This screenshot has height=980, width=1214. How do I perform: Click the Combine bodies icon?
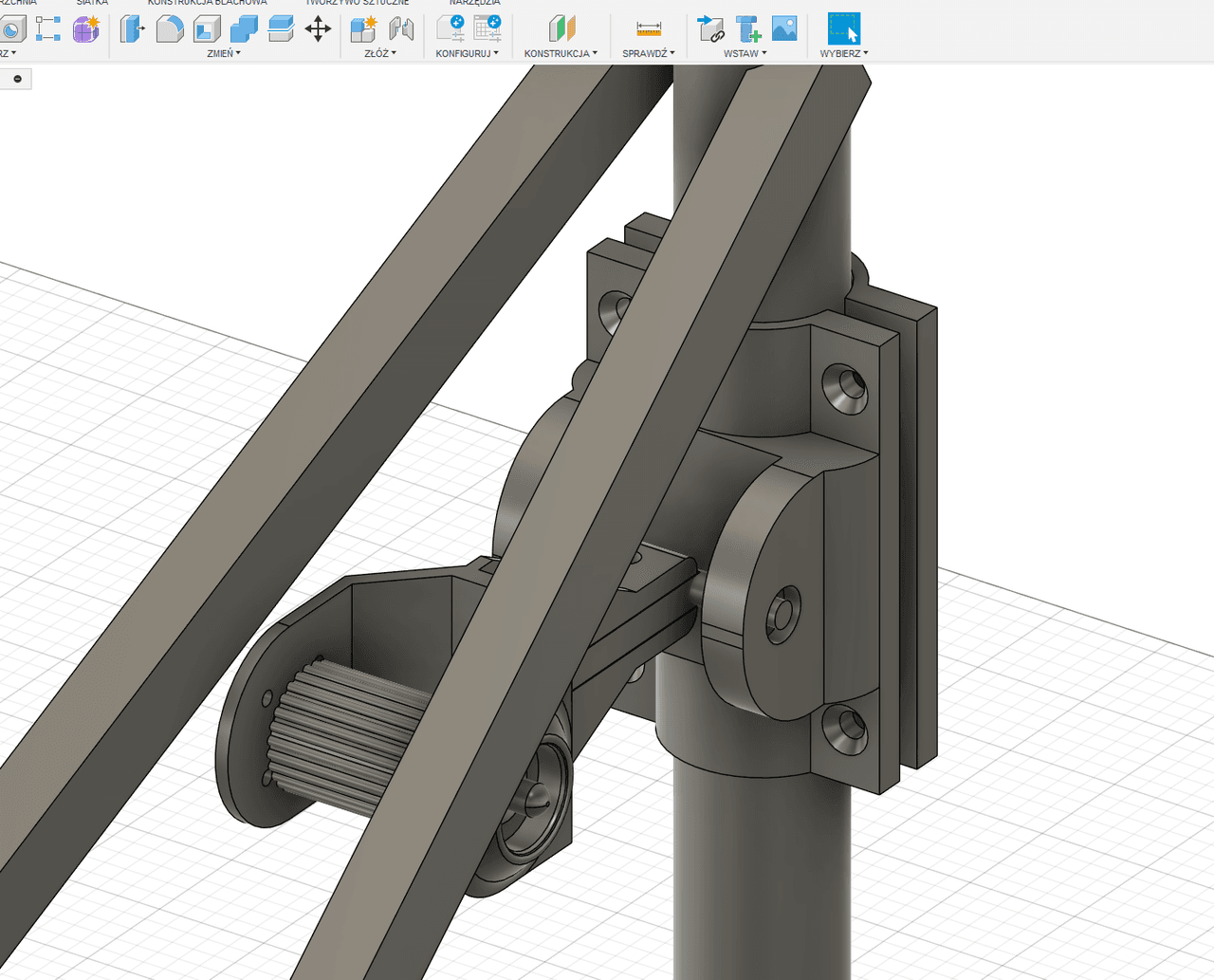pos(244,29)
